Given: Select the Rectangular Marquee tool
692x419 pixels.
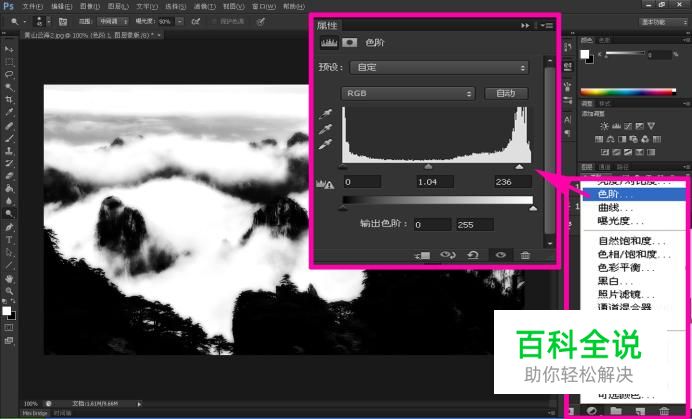Looking at the screenshot, I should click(9, 62).
